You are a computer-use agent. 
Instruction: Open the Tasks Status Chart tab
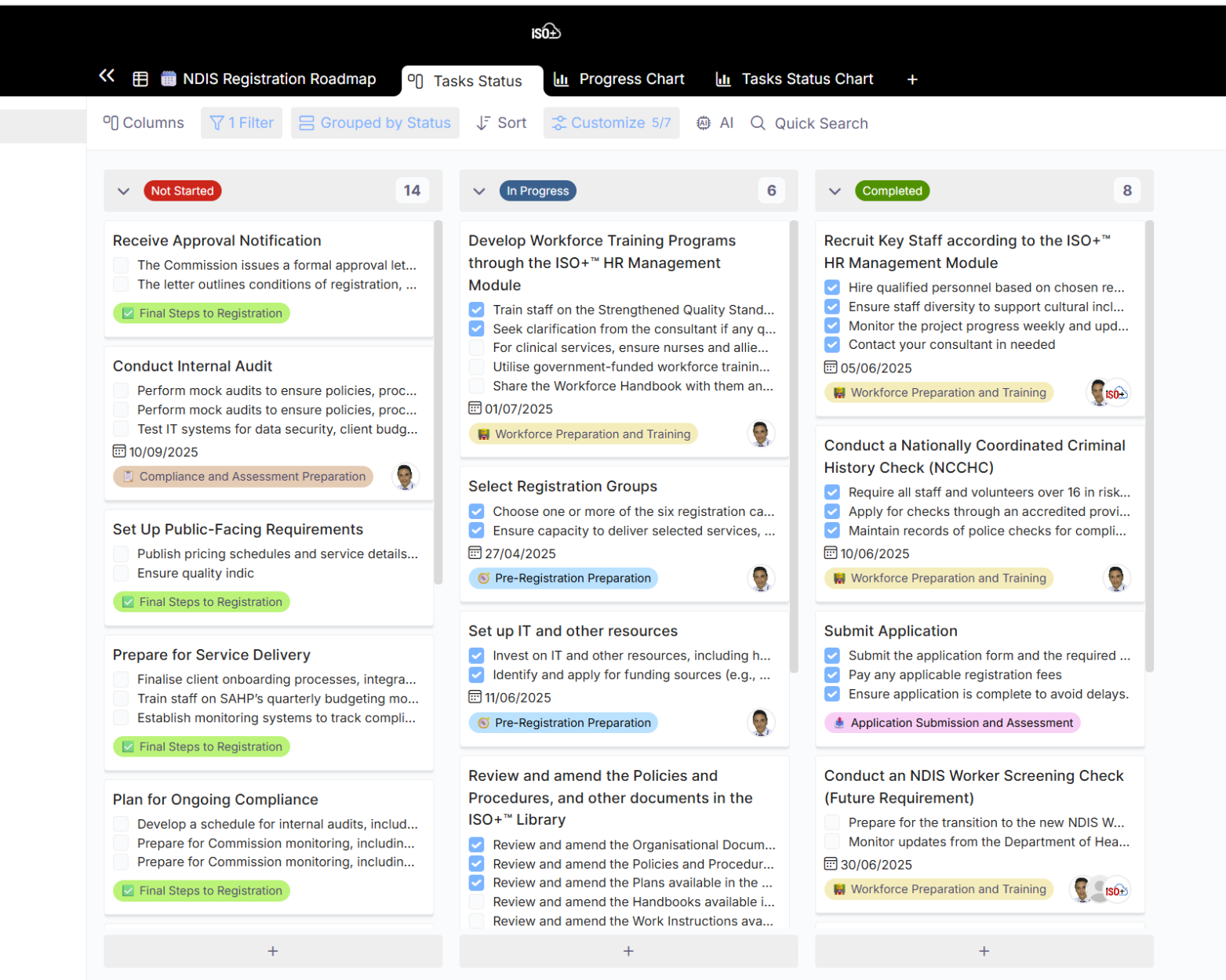[x=795, y=79]
